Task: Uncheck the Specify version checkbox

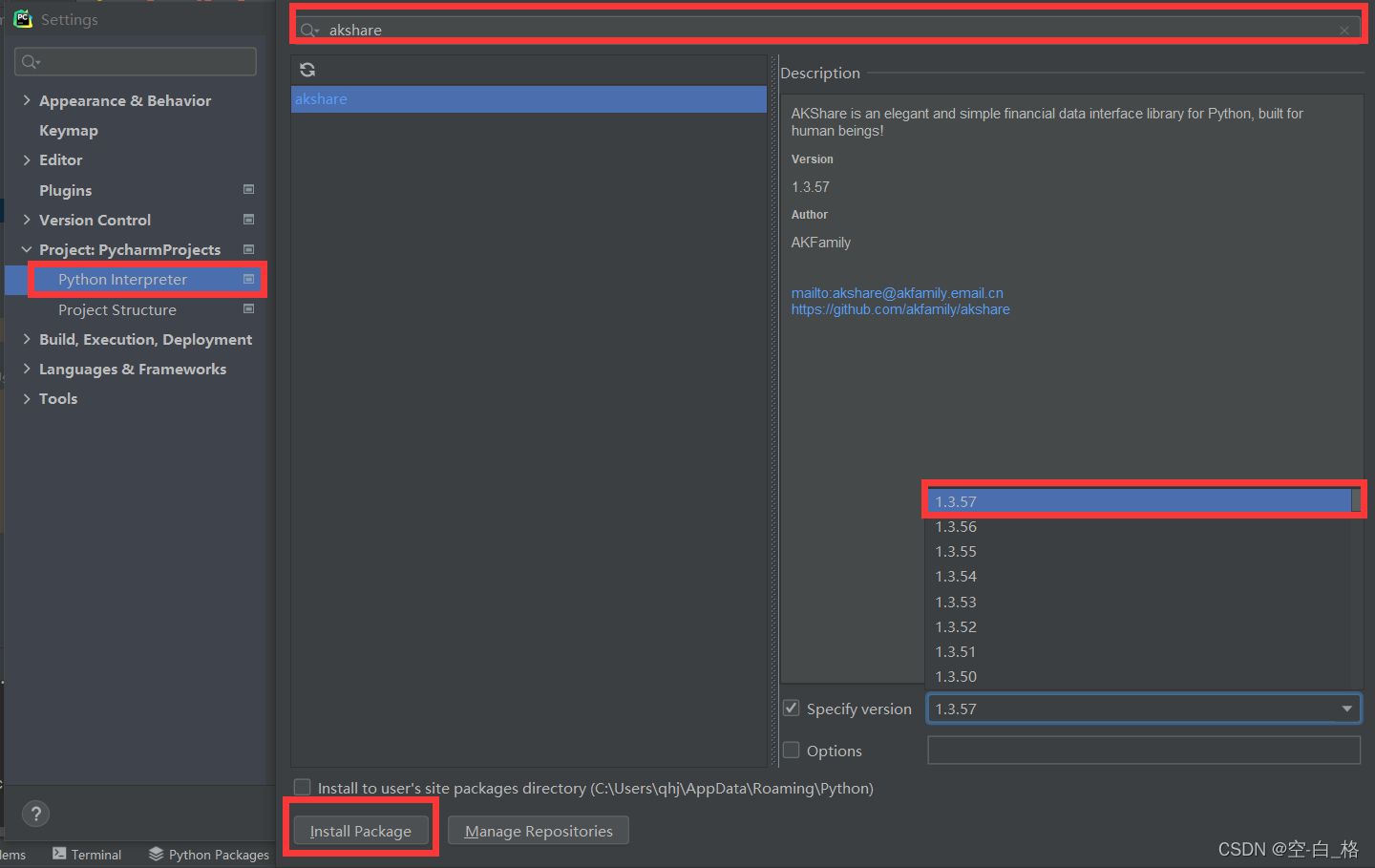Action: click(791, 708)
